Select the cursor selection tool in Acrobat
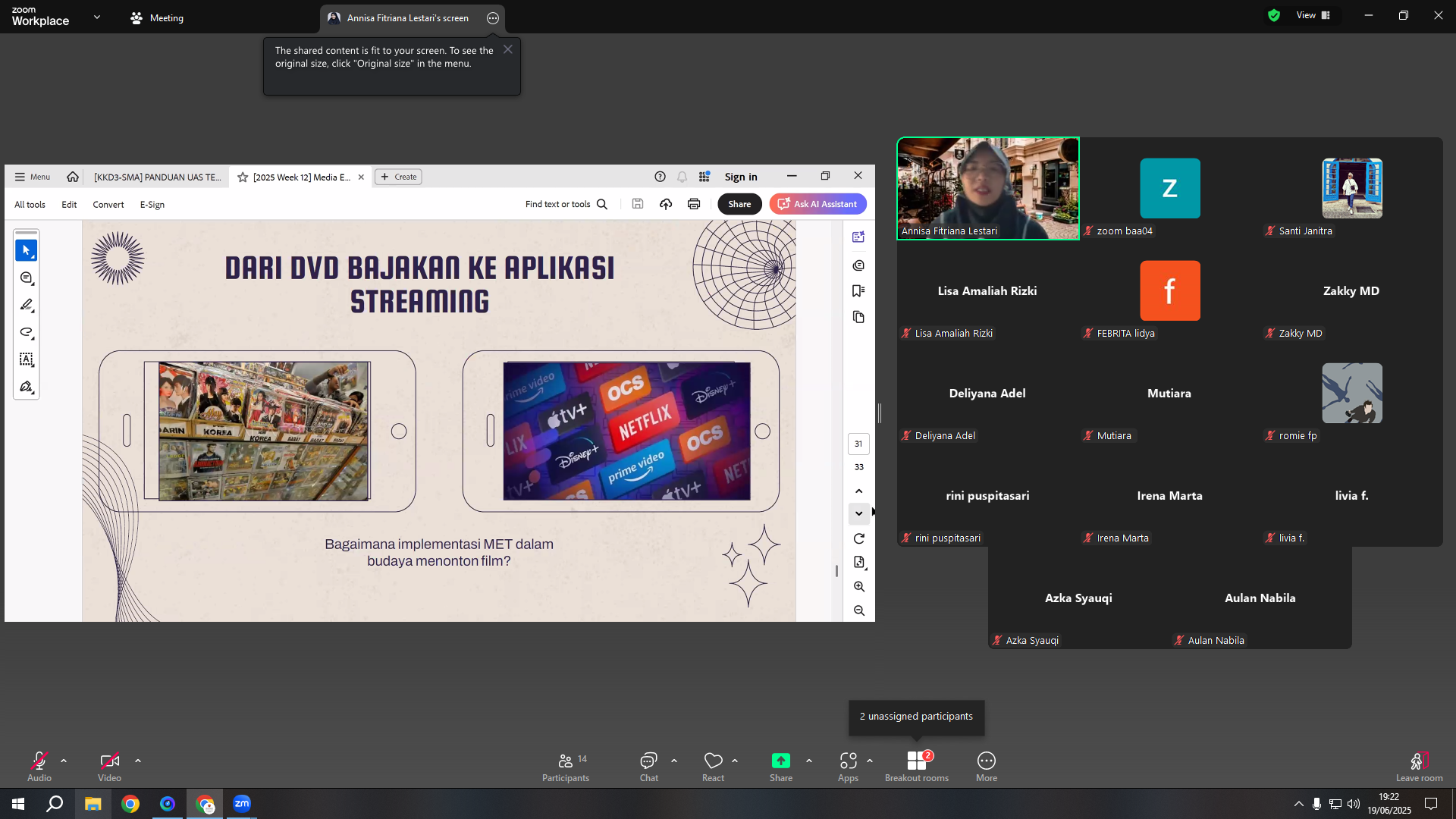The height and width of the screenshot is (819, 1456). point(27,250)
